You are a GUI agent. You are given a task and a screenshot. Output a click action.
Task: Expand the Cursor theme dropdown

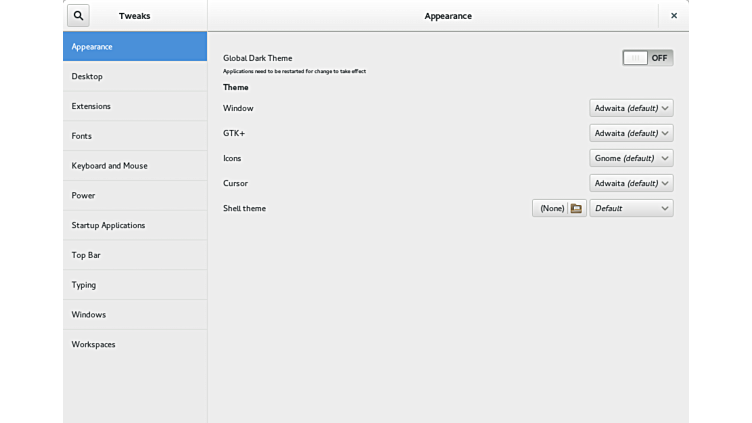(631, 183)
